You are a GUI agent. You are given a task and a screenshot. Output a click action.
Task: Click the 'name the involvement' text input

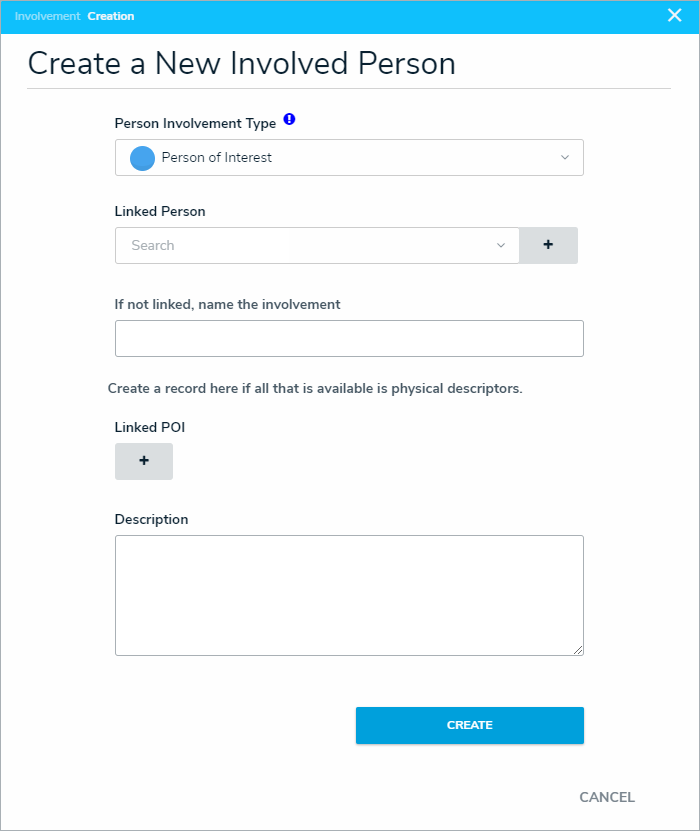tap(349, 339)
